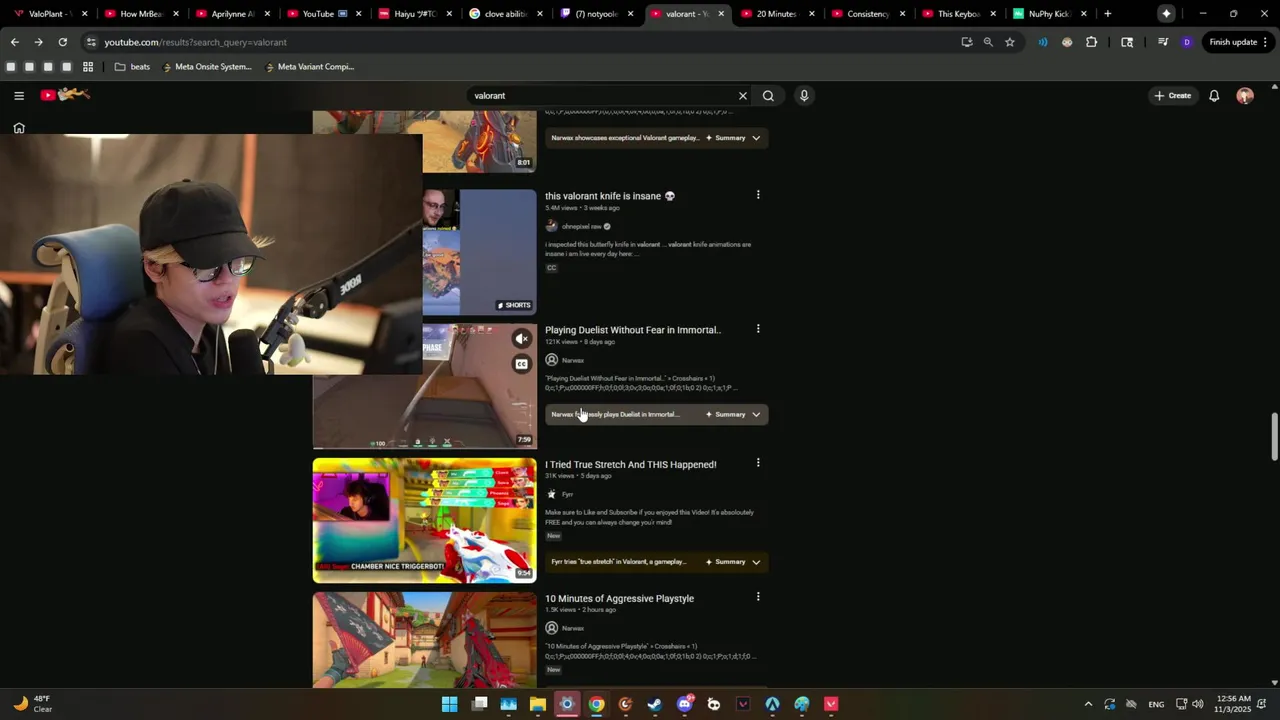Show hidden system tray icons chevron
Viewport: 1280px width, 720px height.
(x=1089, y=704)
